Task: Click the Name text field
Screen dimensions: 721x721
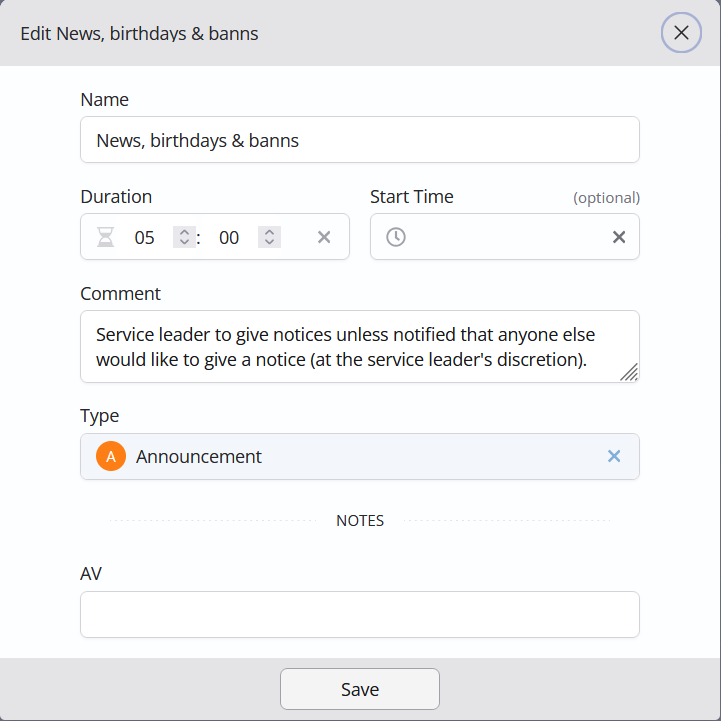Action: [359, 140]
